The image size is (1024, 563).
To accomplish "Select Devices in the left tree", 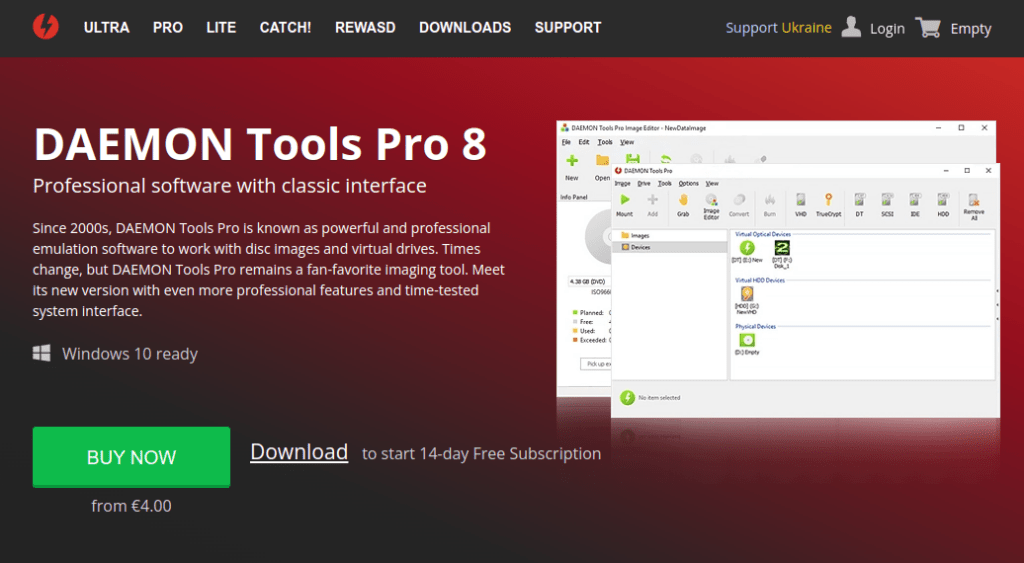I will point(671,247).
